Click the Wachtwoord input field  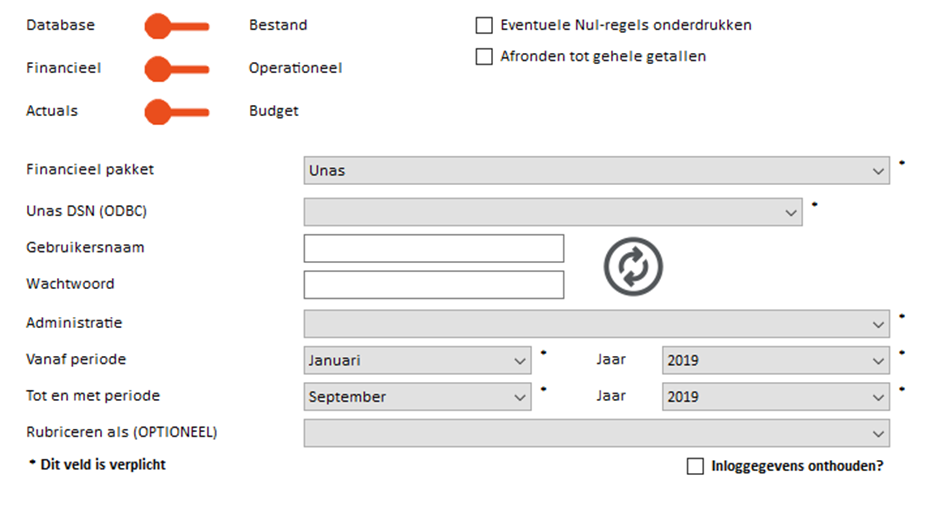(x=434, y=285)
